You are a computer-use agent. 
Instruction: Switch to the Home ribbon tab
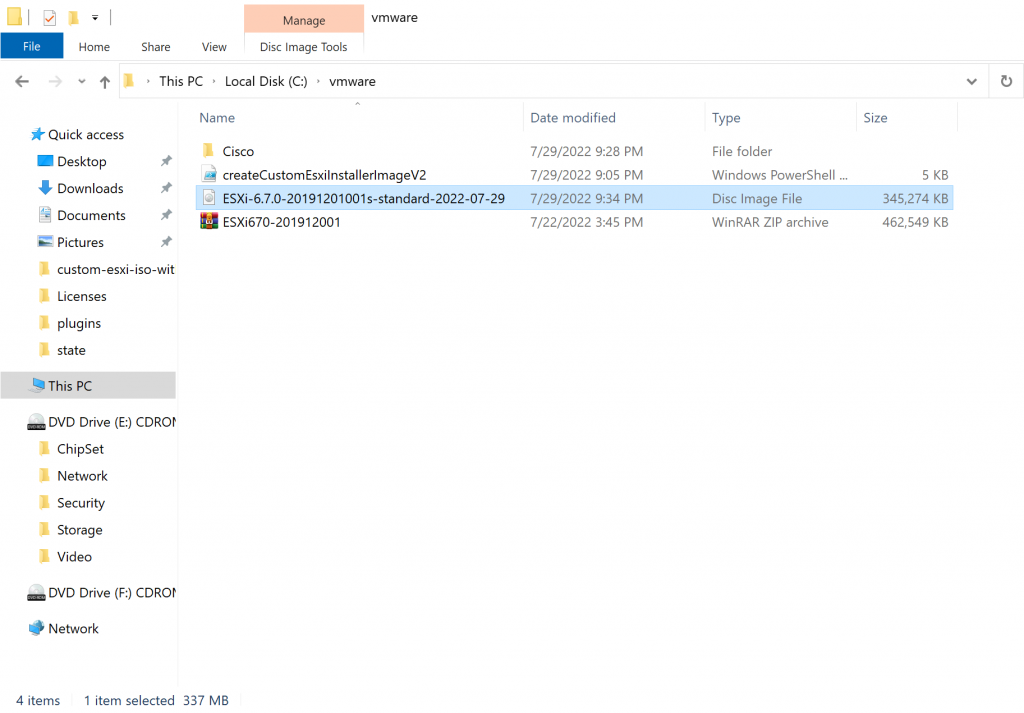pyautogui.click(x=94, y=47)
